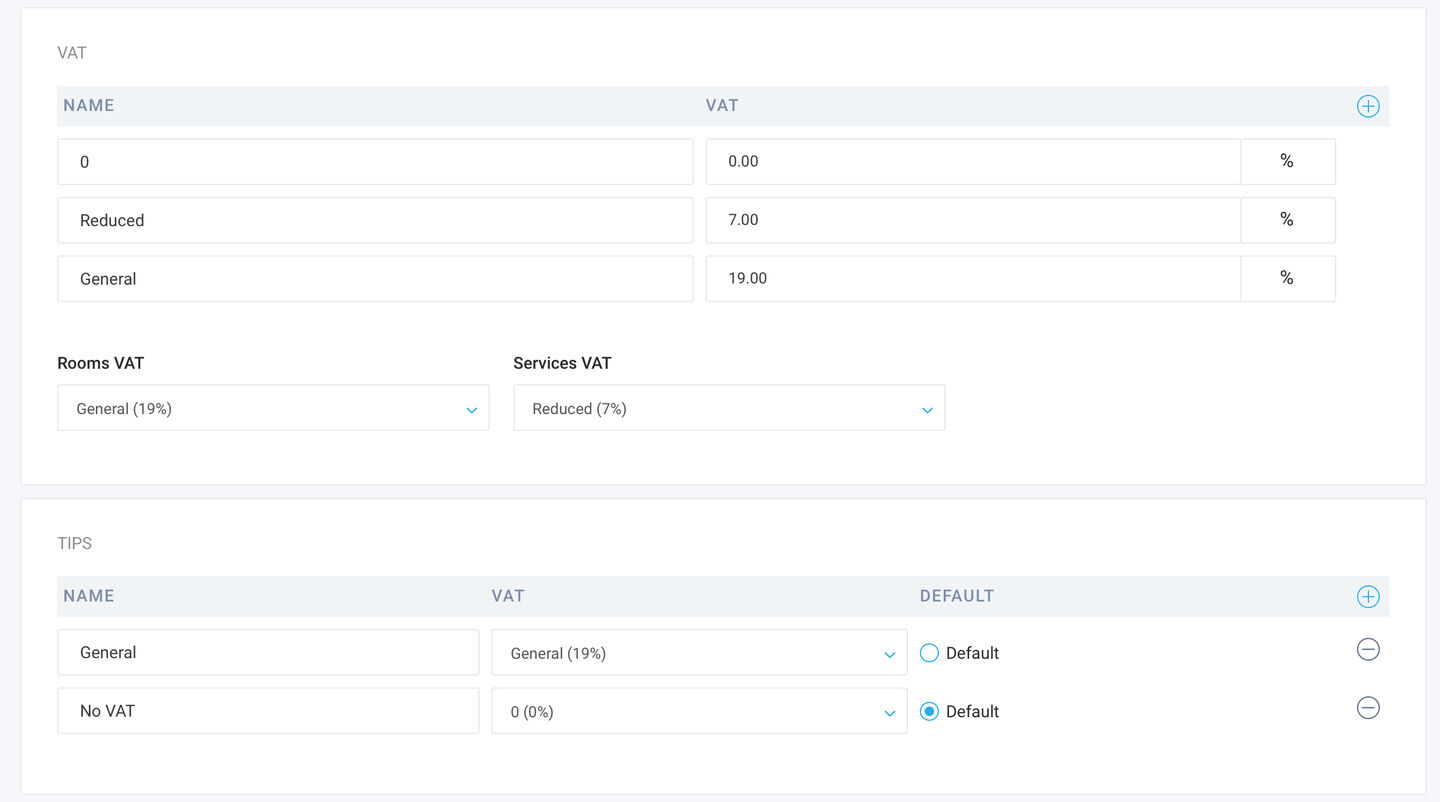Select Default radio for No VAT tip
Screen dimensions: 1440x802
pyautogui.click(x=929, y=711)
